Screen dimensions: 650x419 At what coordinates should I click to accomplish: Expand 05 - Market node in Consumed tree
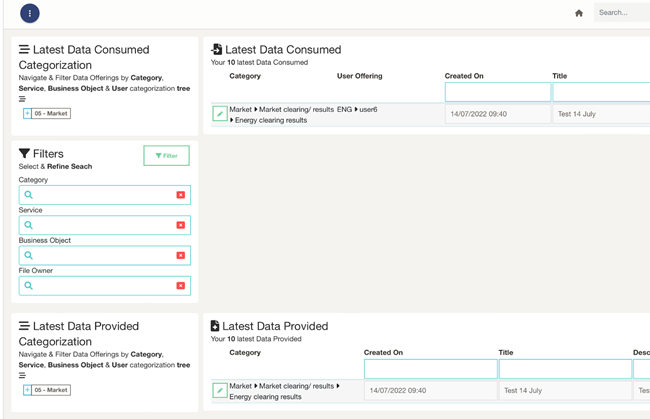27,113
